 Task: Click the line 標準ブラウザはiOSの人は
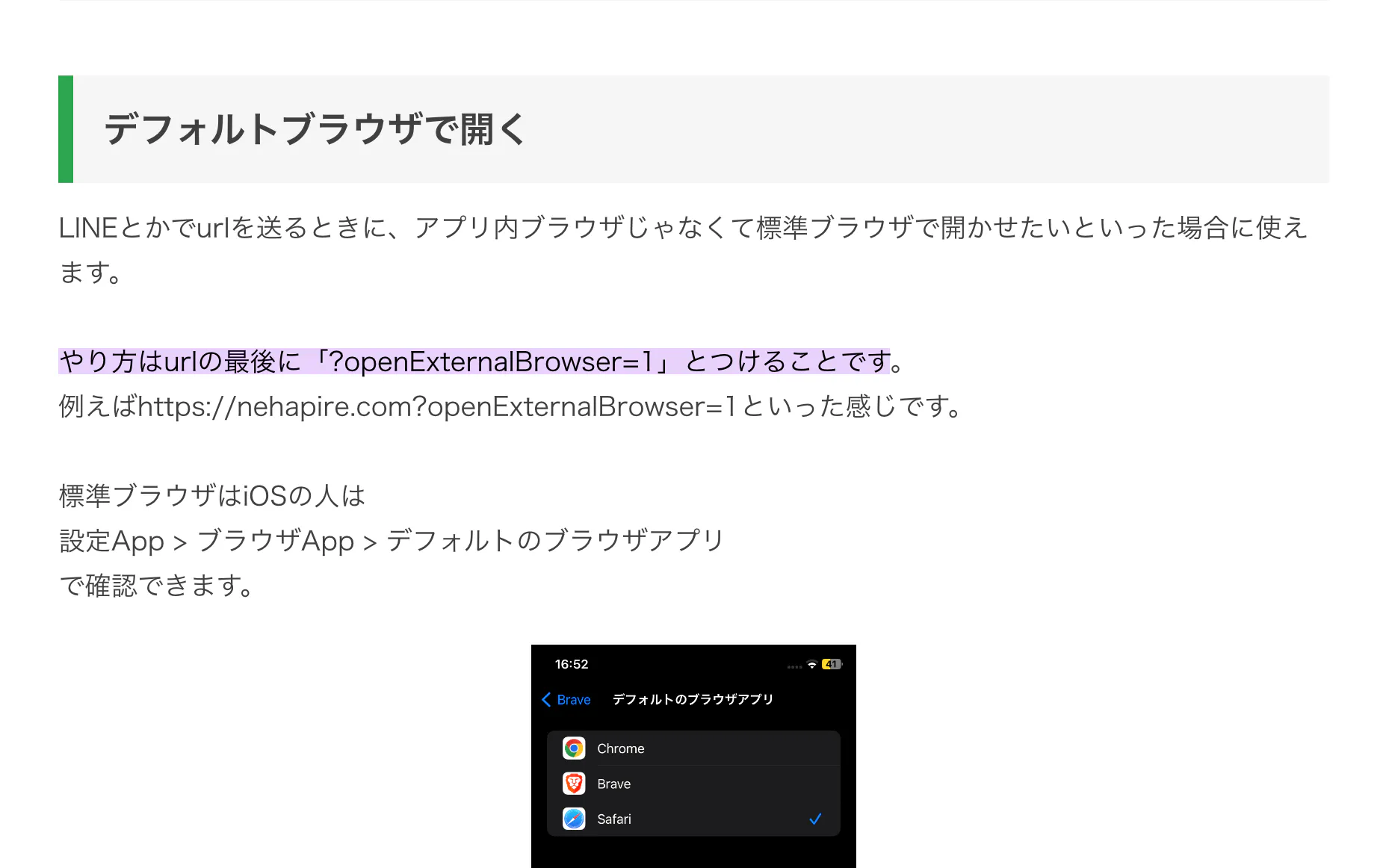click(x=212, y=496)
